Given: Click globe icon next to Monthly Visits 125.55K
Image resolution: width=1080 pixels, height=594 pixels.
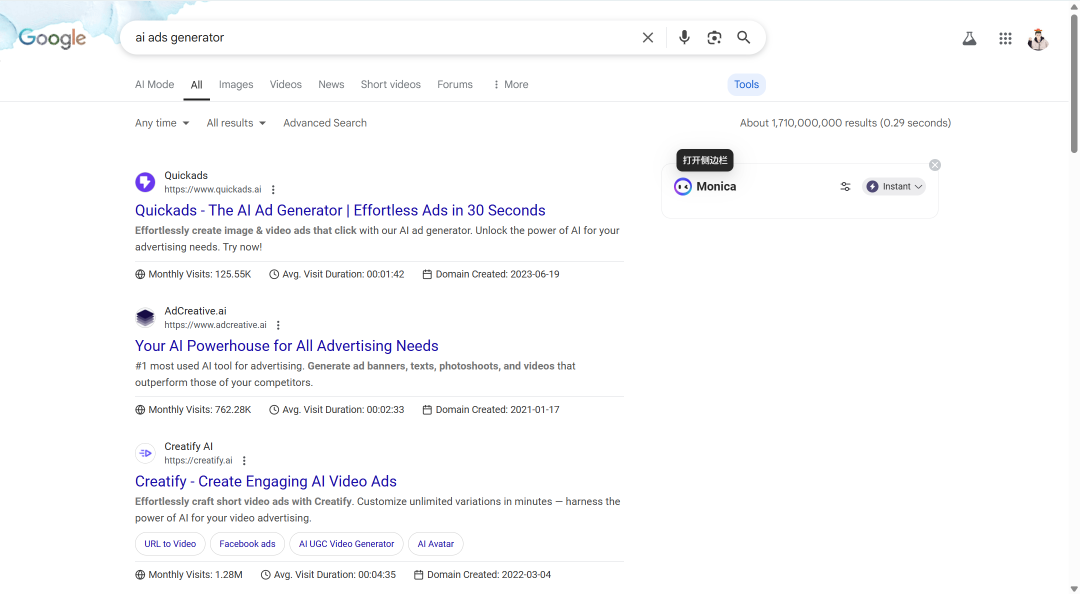Looking at the screenshot, I should [140, 274].
